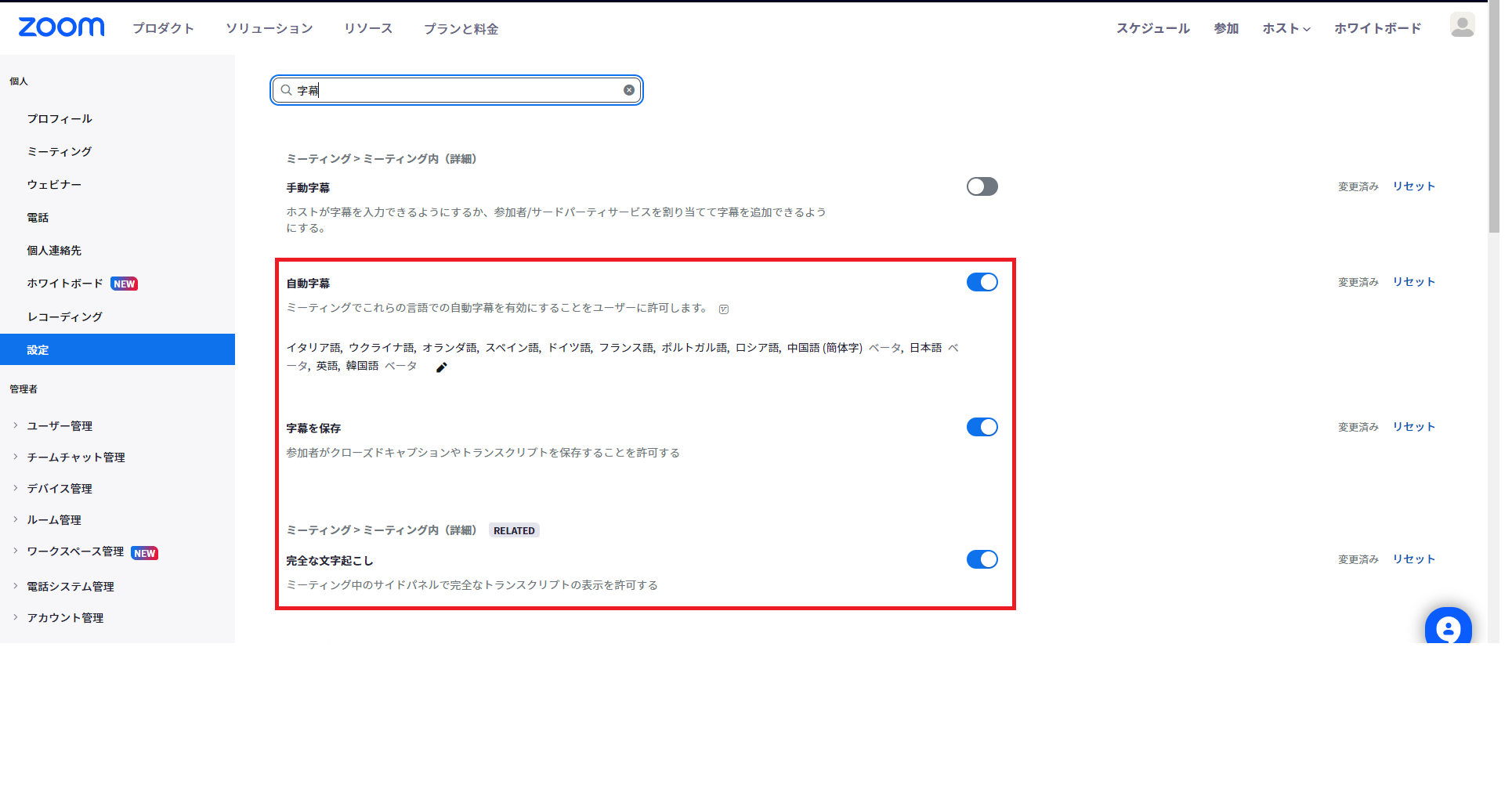
Task: Open the user profile avatar
Action: click(x=1462, y=25)
